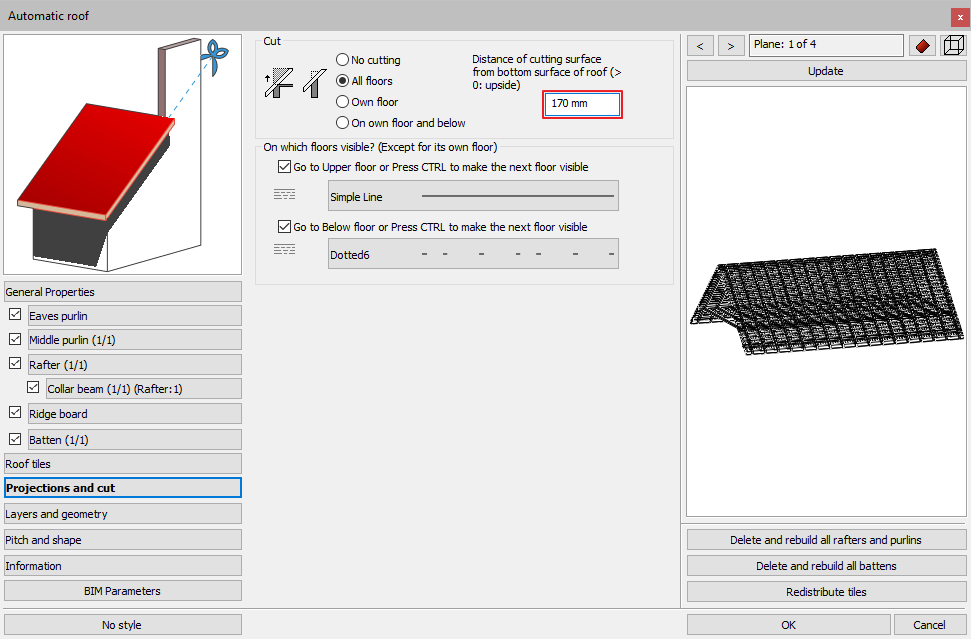
Task: Click the 170 mm distance input field
Action: [x=582, y=104]
